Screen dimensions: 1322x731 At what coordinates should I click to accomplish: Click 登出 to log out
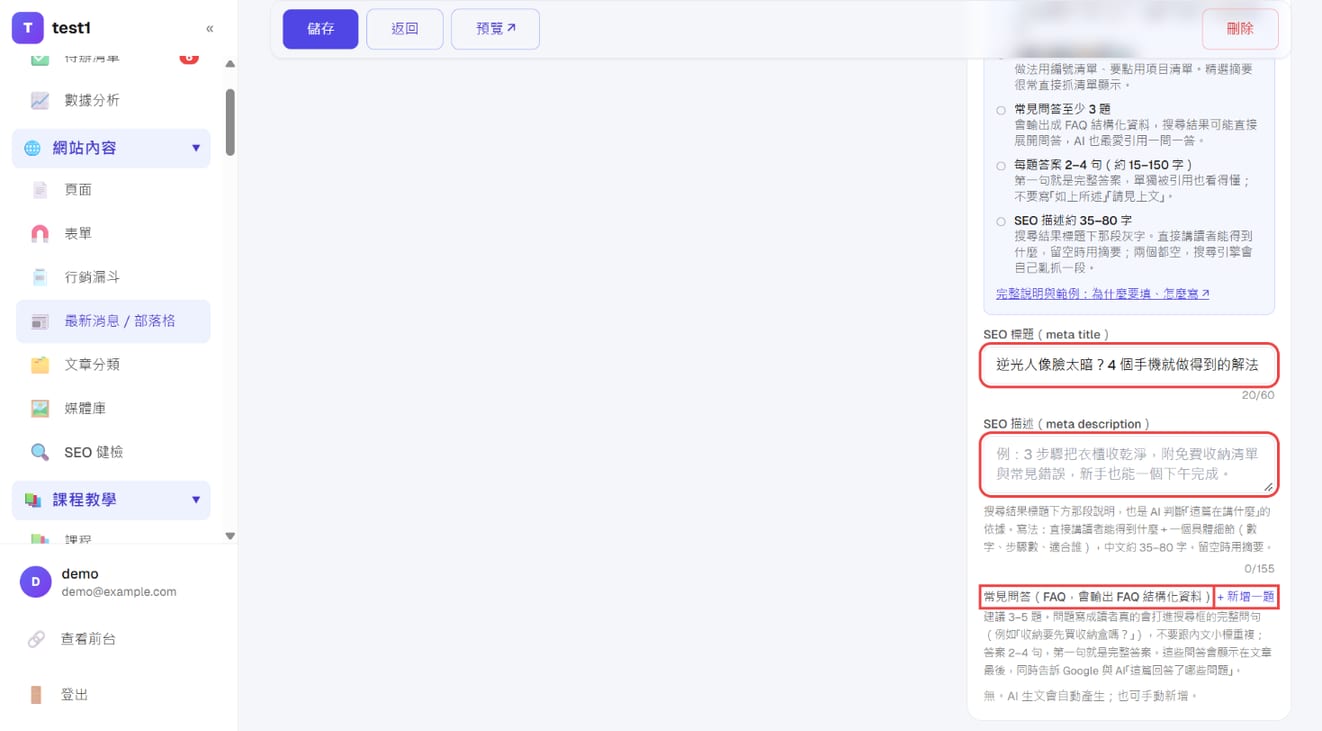[x=75, y=695]
